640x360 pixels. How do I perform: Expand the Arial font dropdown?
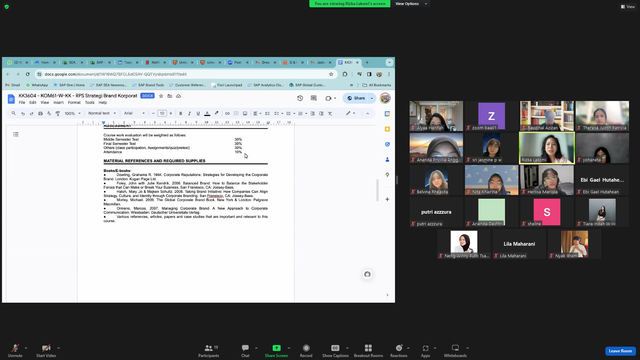coord(134,113)
